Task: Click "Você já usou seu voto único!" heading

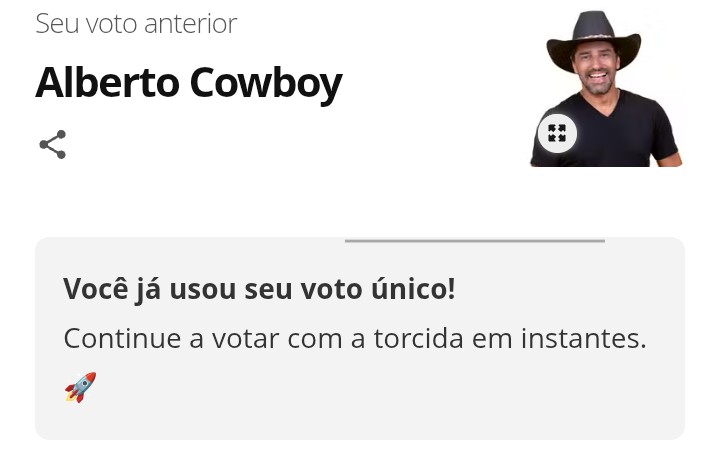Action: pos(259,290)
